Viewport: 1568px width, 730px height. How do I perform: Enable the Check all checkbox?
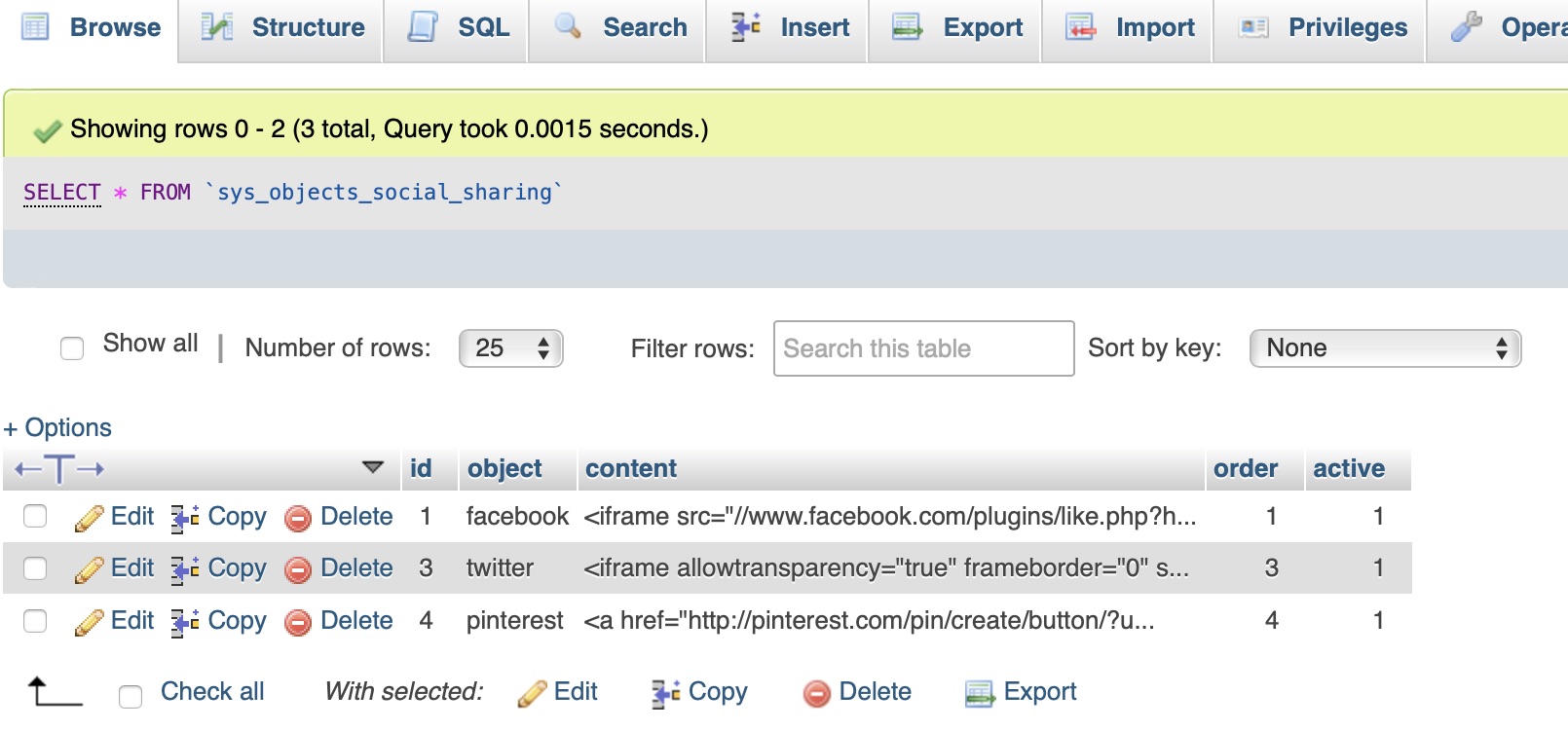click(130, 695)
